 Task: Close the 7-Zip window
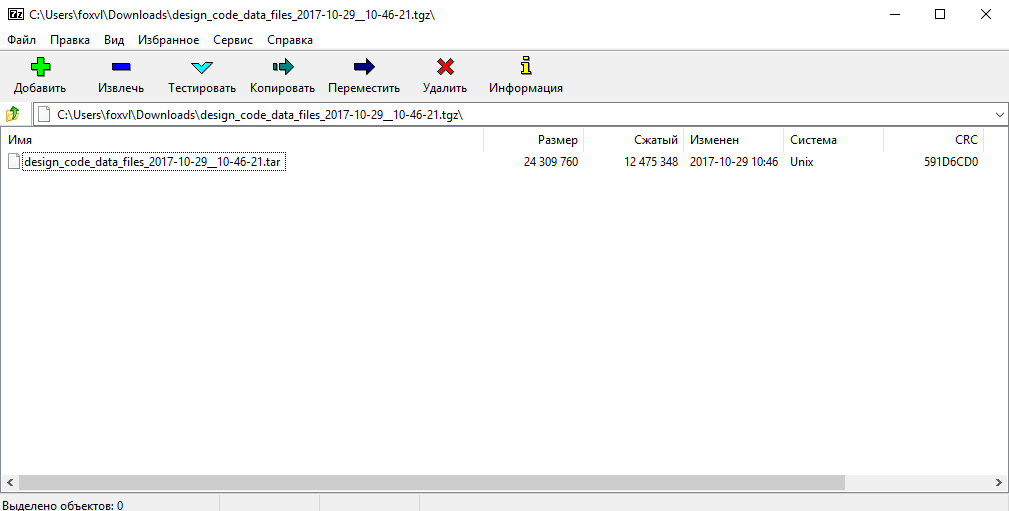pos(985,14)
